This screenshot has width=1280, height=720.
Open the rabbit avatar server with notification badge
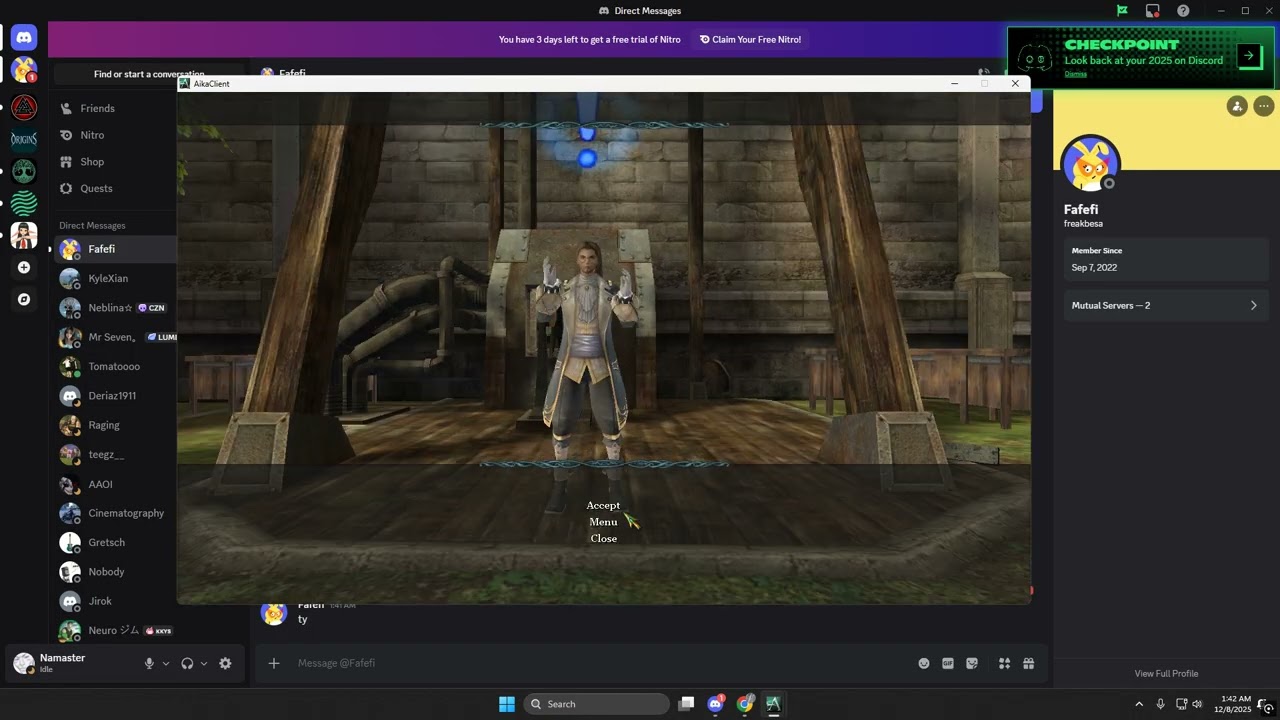(x=24, y=70)
